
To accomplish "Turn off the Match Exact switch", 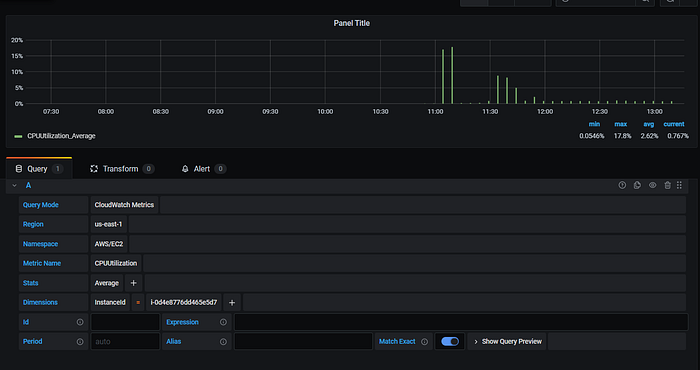I will click(x=450, y=341).
